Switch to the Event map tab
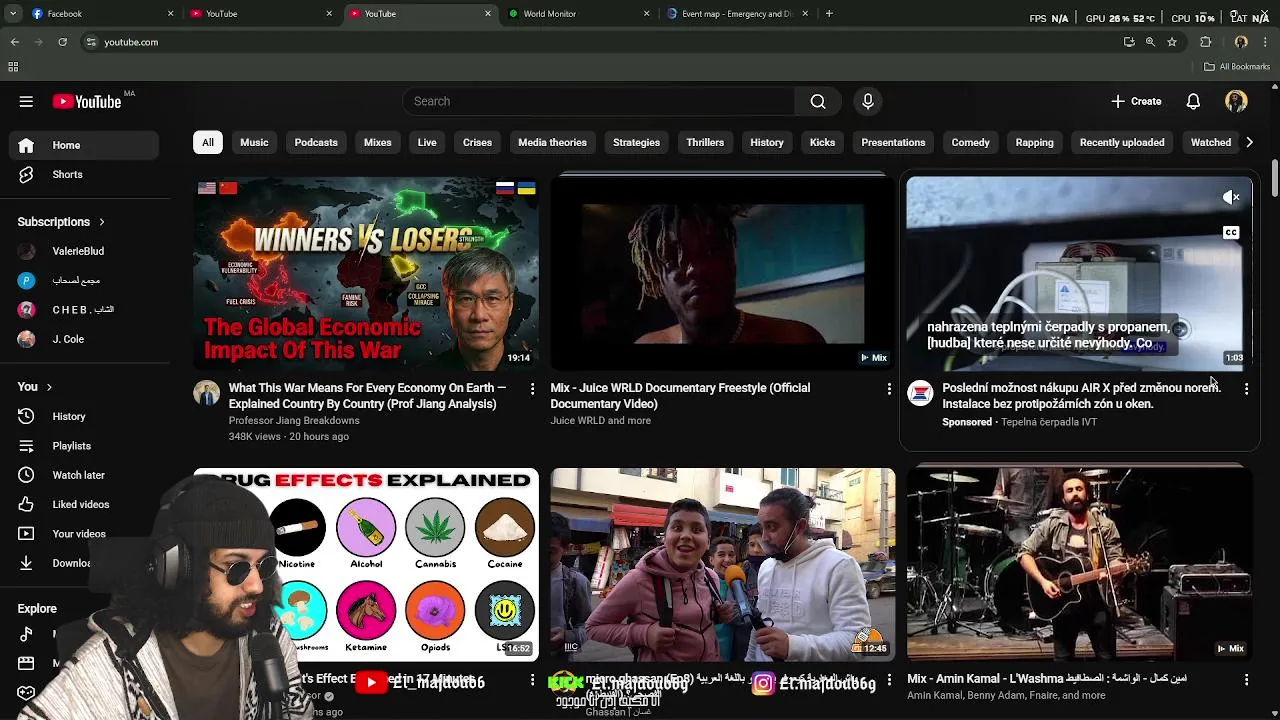The image size is (1280, 720). 737,14
